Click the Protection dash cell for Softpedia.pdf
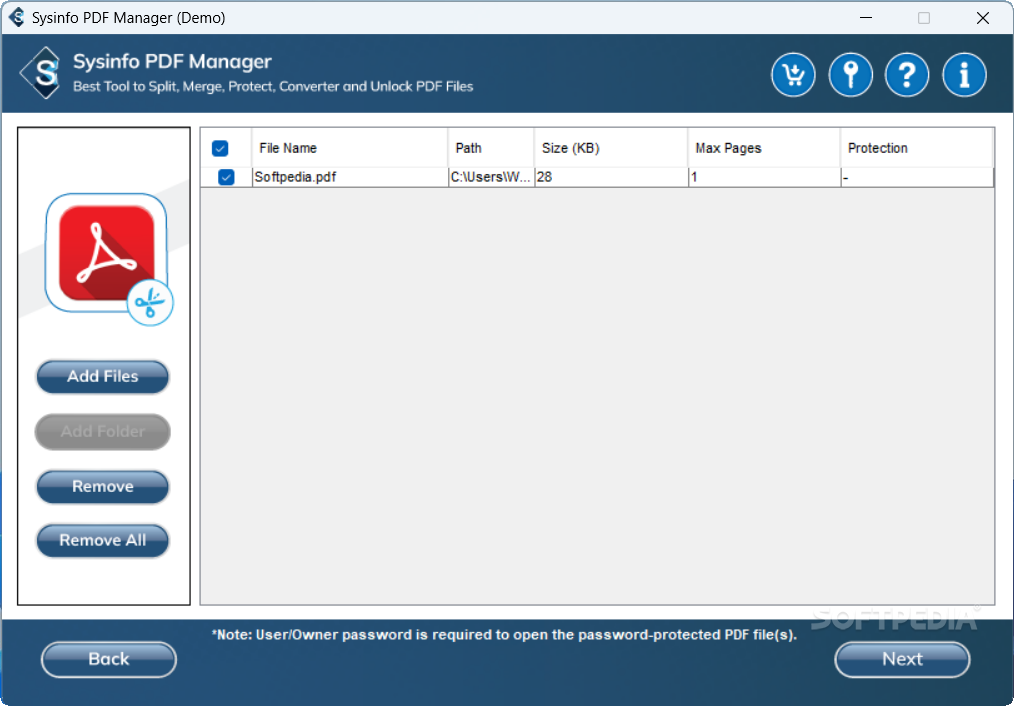The image size is (1014, 706). (x=917, y=177)
